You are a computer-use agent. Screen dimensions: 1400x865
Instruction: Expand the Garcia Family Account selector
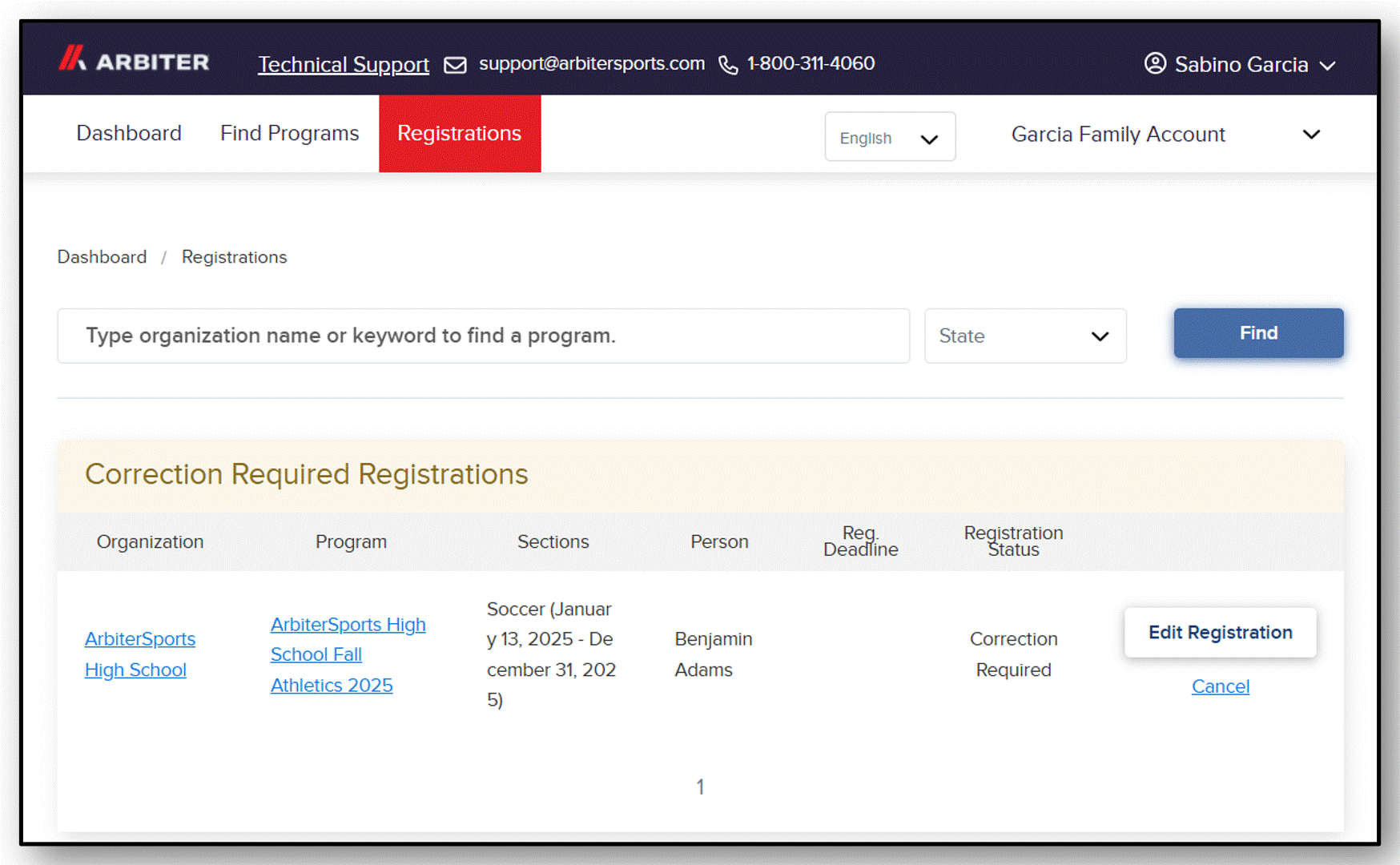tap(1165, 135)
